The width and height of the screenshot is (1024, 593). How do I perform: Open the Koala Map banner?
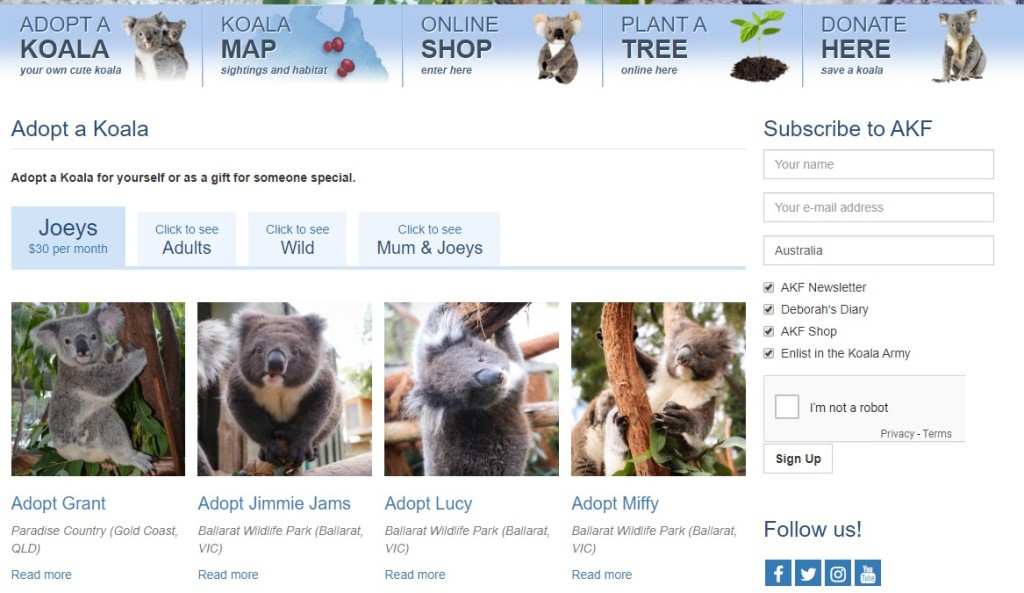[x=302, y=46]
